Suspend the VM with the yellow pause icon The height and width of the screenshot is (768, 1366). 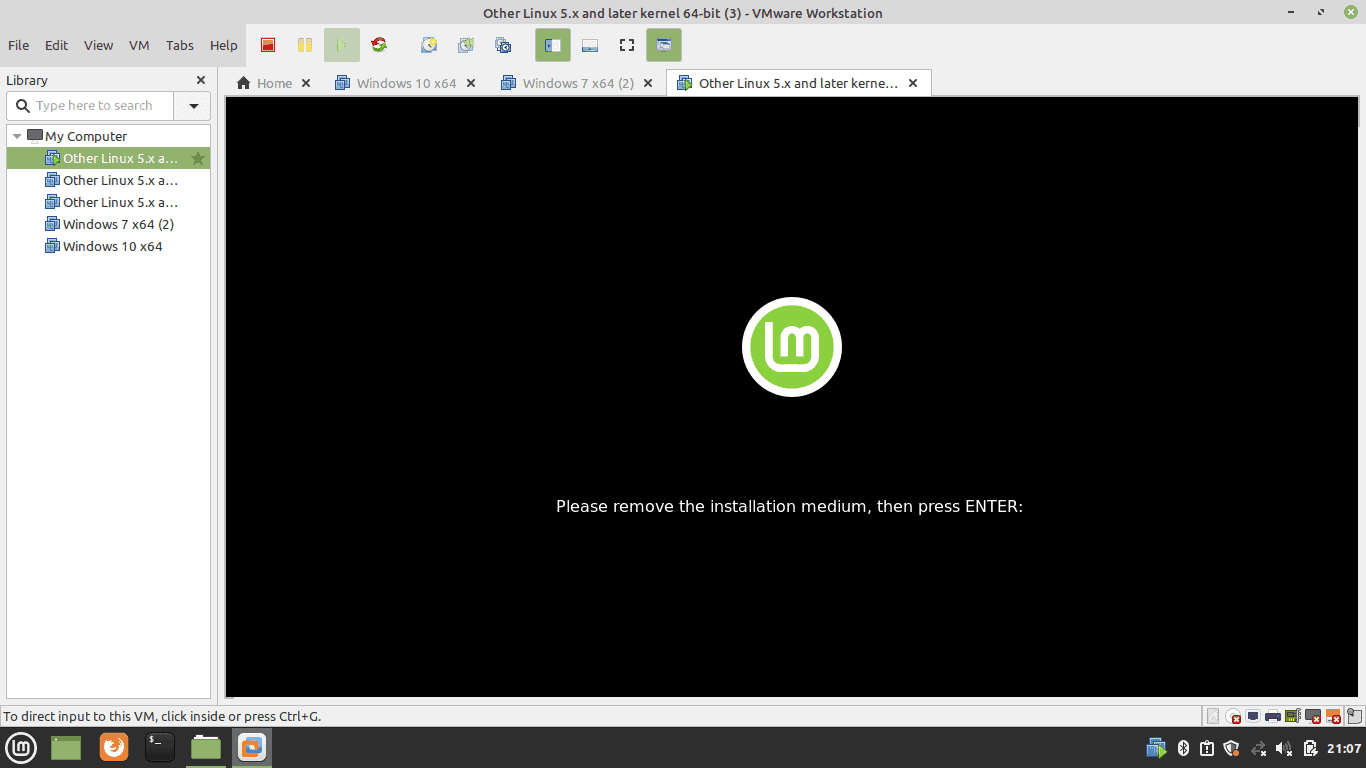point(305,45)
